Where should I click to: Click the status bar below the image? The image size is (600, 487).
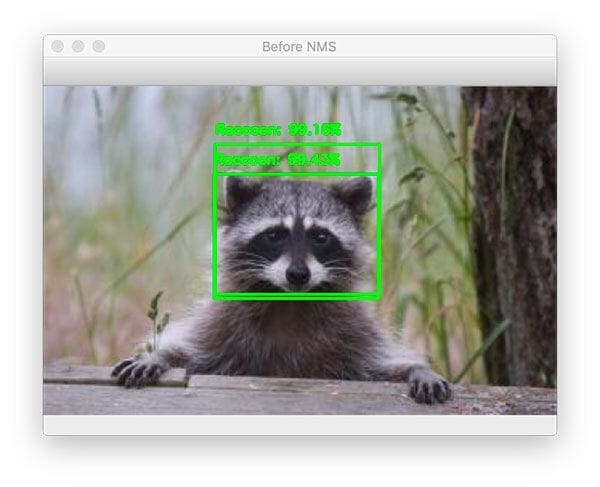click(299, 425)
